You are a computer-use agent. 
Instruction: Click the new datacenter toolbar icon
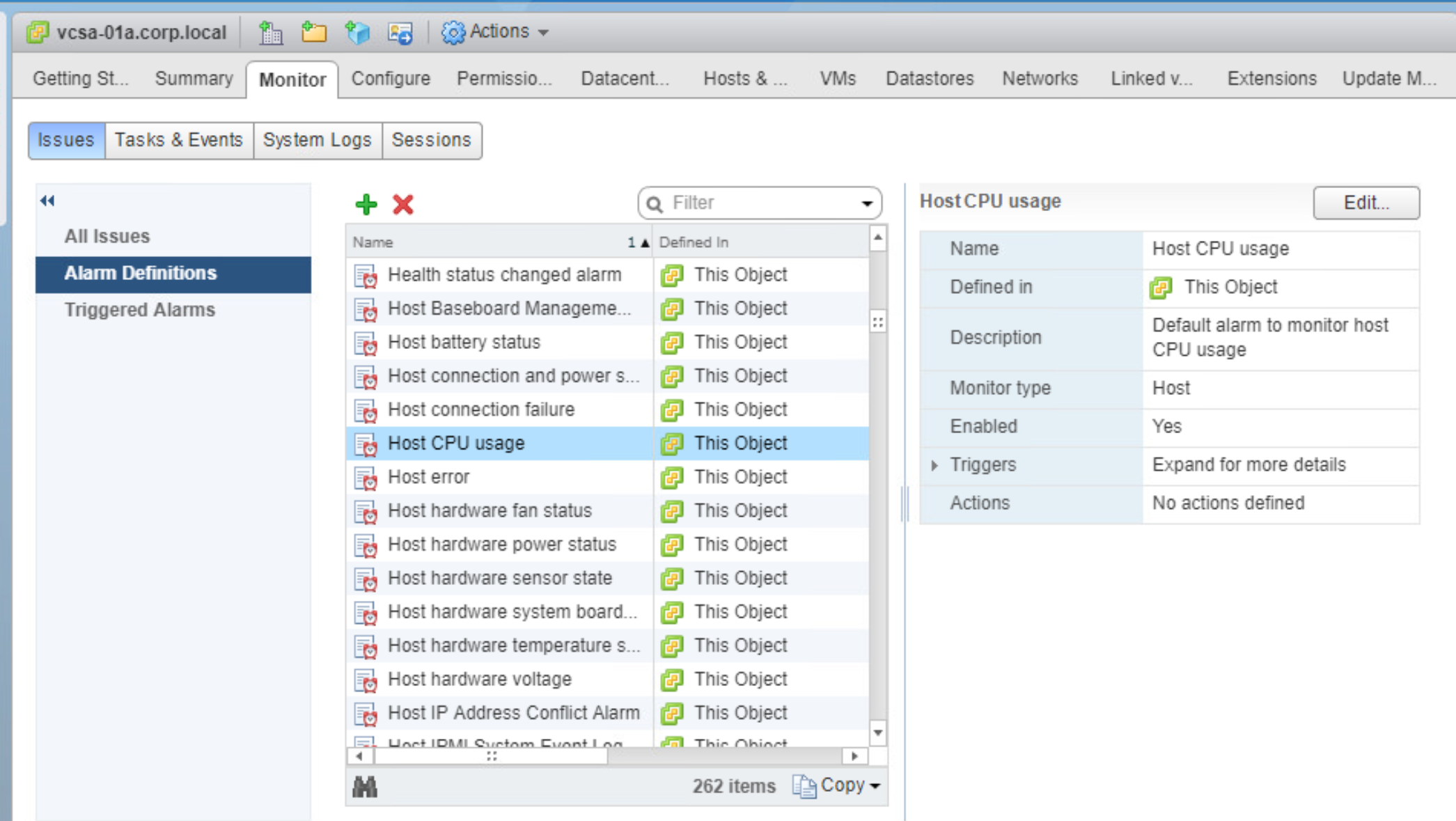[x=270, y=32]
